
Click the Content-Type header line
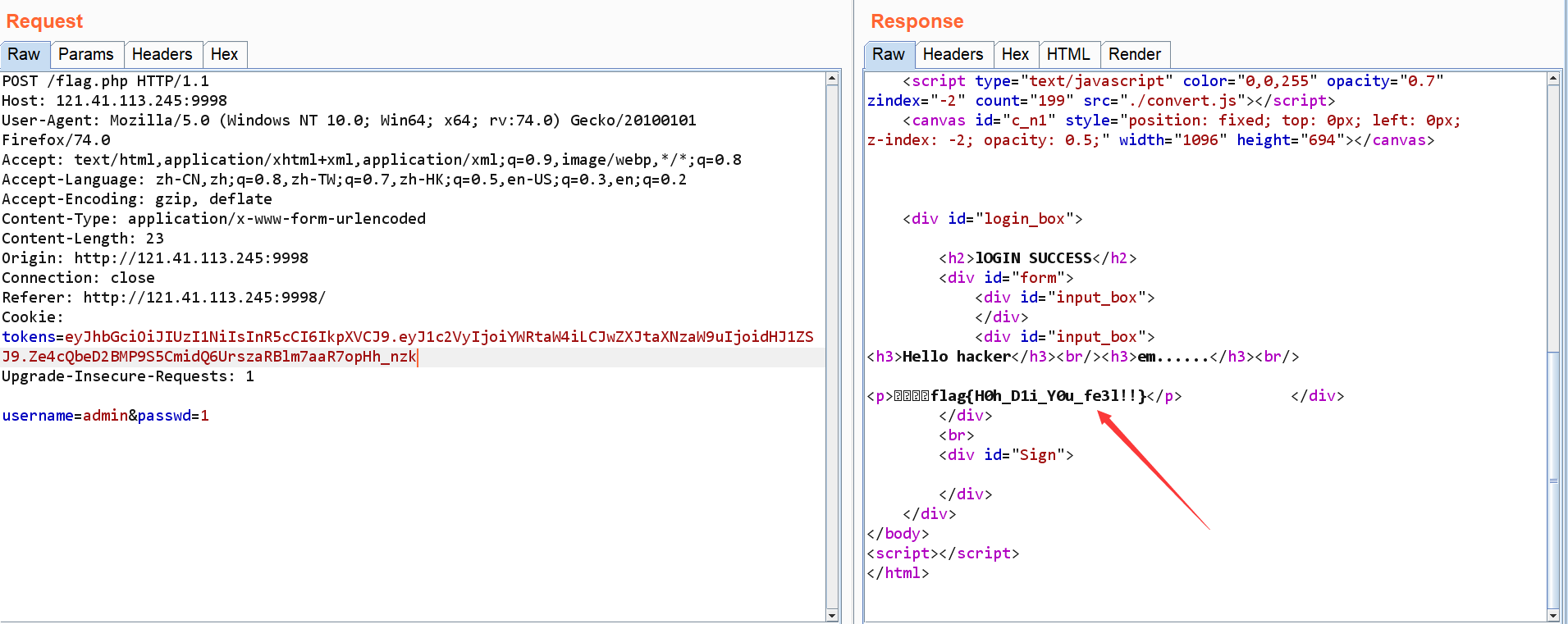214,219
